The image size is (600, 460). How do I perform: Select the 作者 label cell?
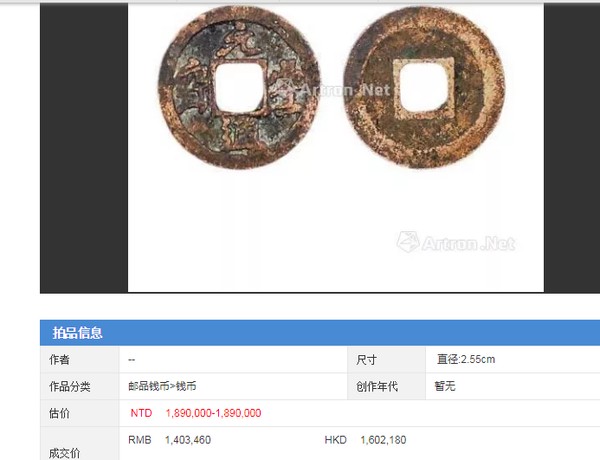(80, 359)
